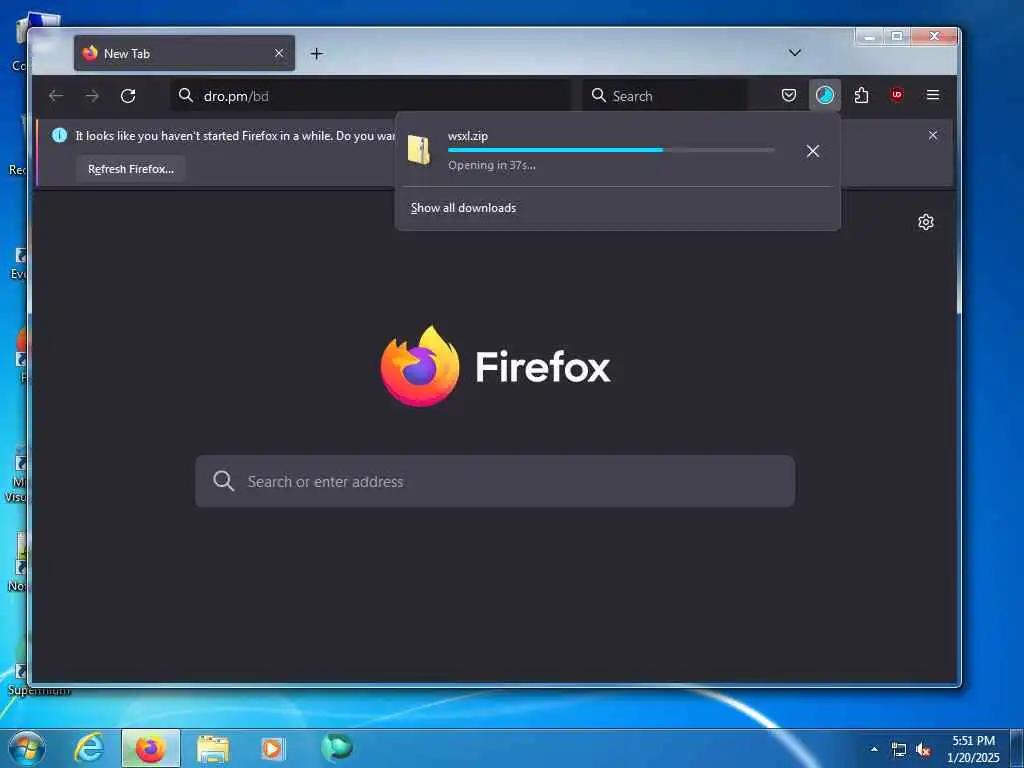The image size is (1024, 768).
Task: Click the Refresh Firefox... button
Action: (131, 169)
